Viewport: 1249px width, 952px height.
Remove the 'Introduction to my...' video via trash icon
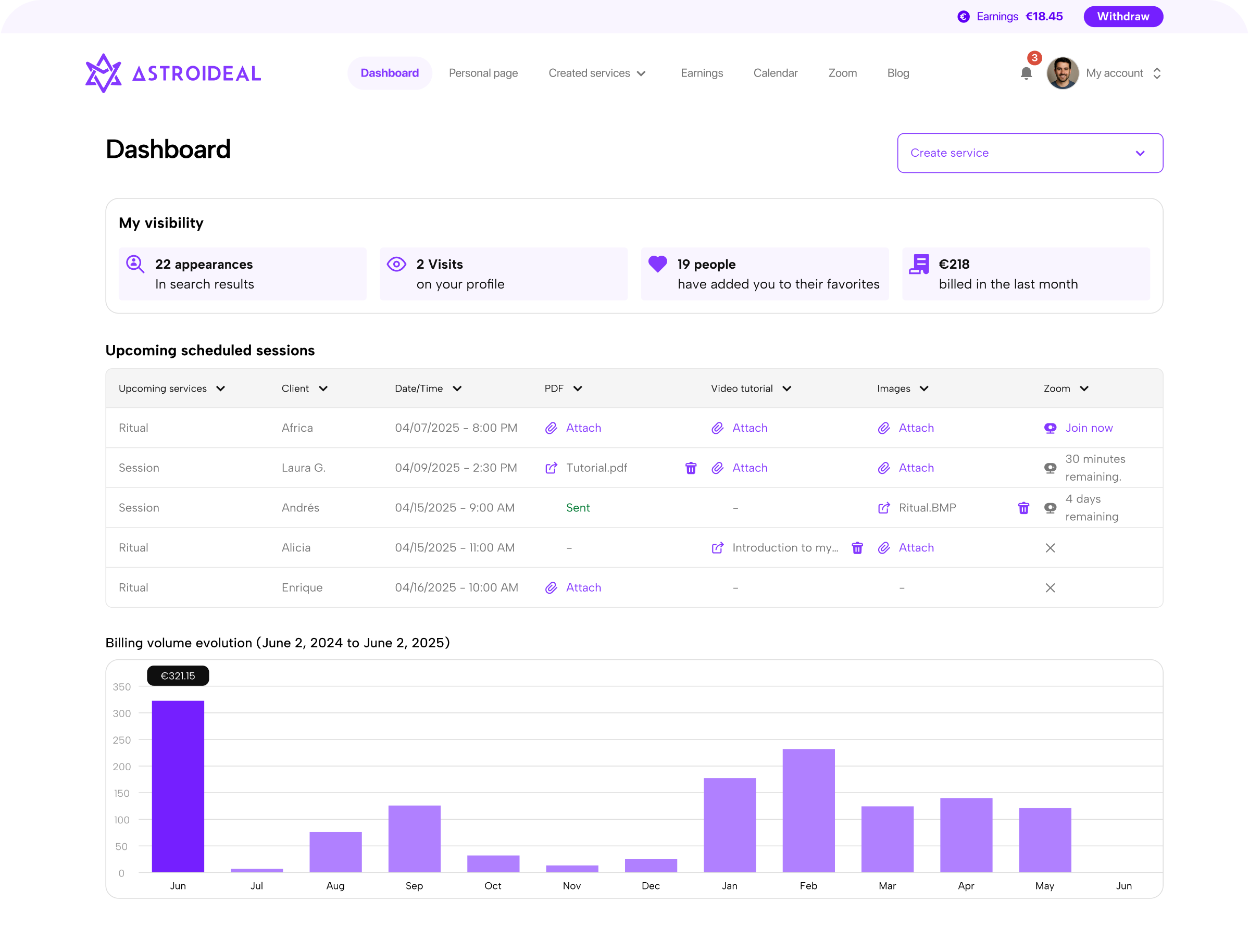point(857,548)
